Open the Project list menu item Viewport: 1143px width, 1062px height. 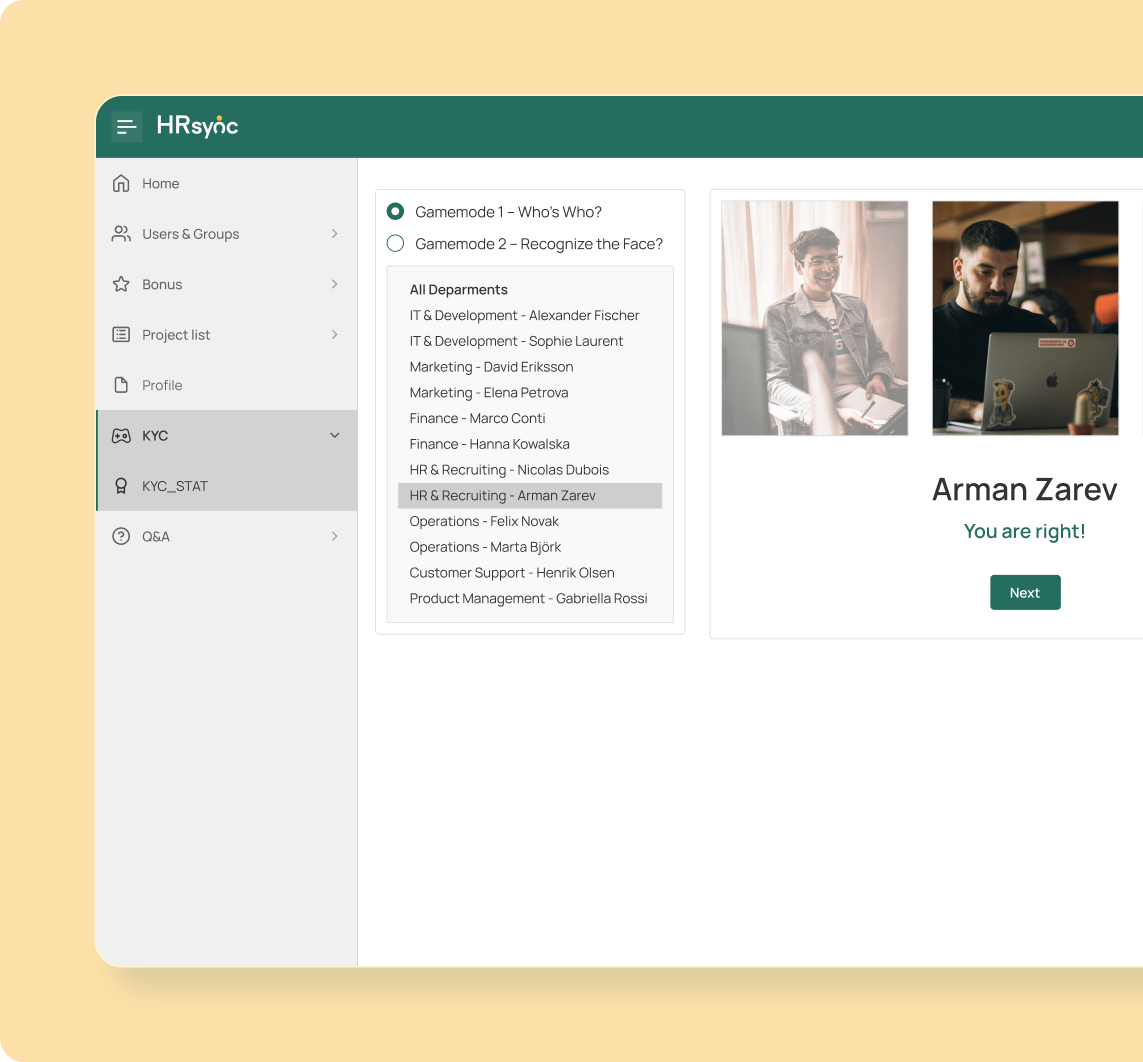[227, 335]
